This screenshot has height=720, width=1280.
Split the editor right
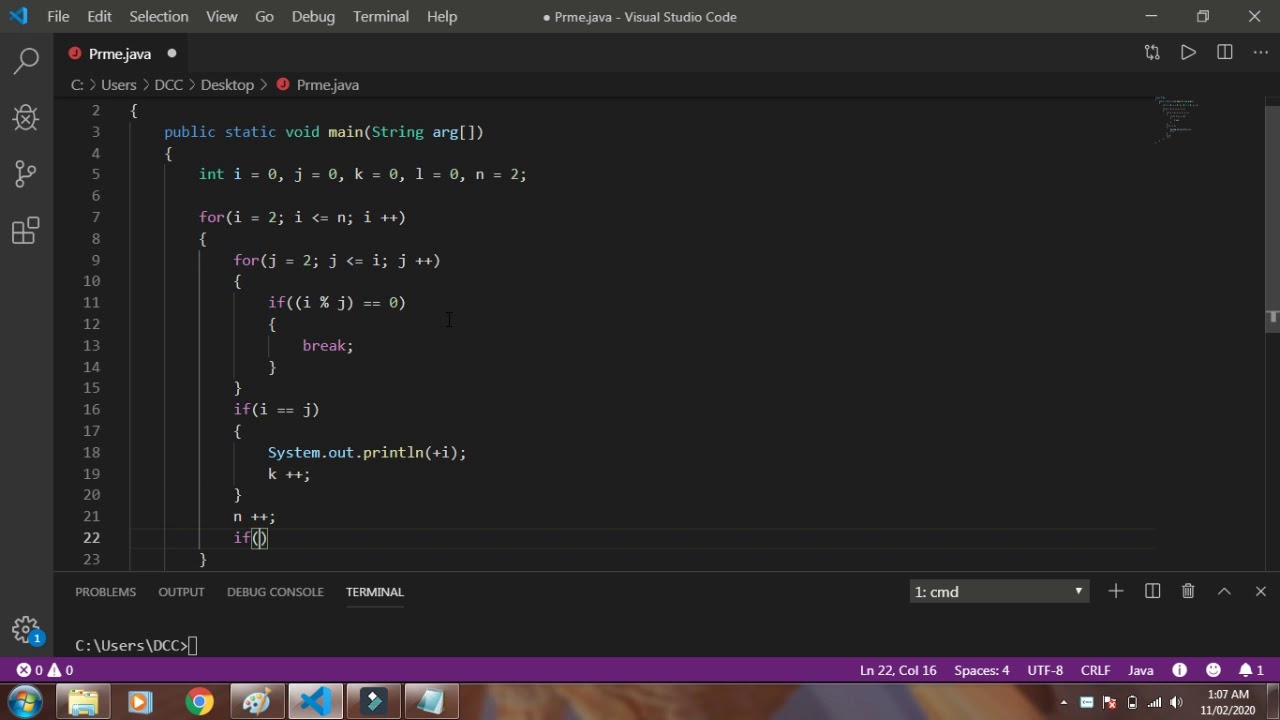pyautogui.click(x=1224, y=53)
